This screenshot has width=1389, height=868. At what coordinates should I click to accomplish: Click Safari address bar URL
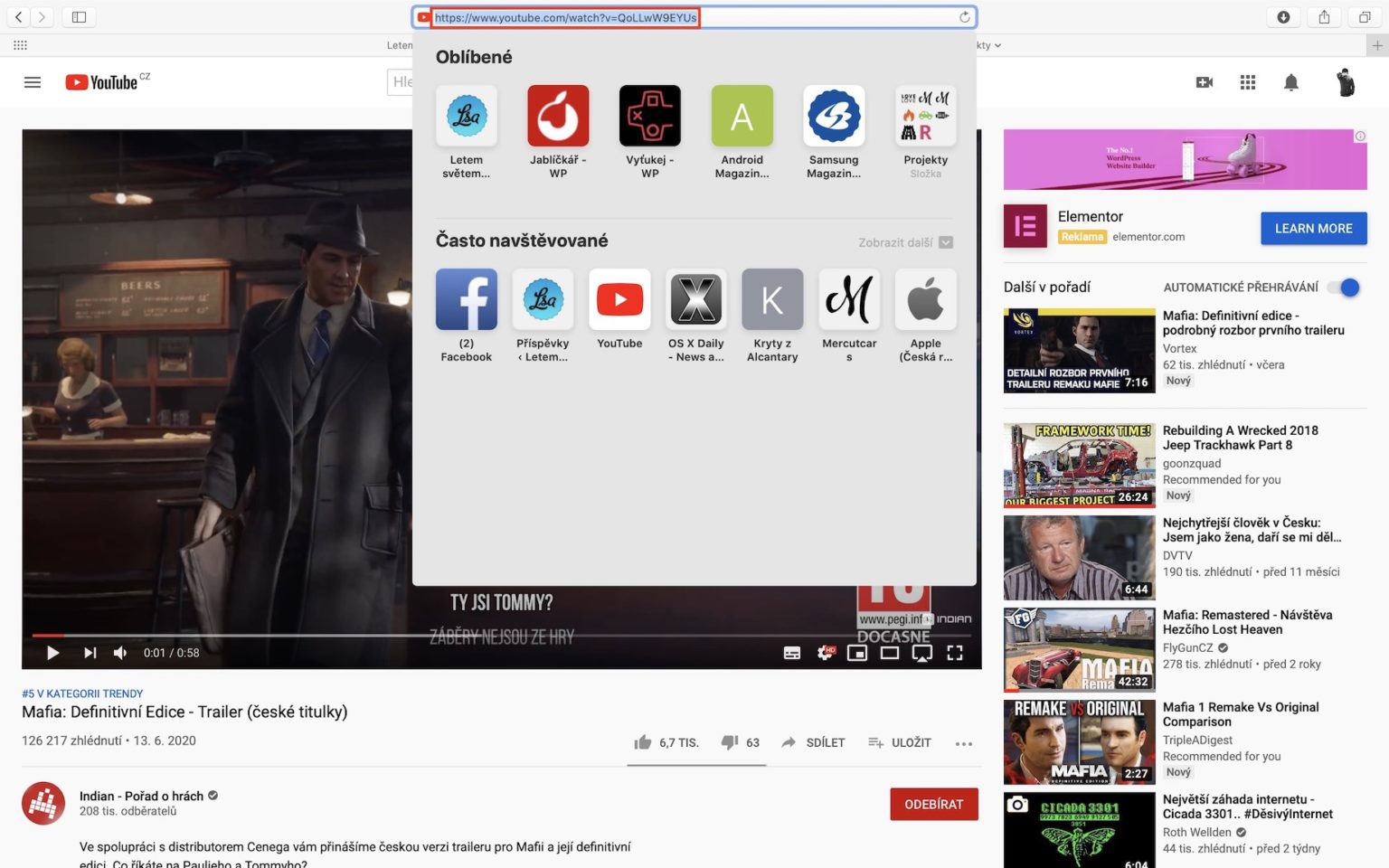coord(565,17)
